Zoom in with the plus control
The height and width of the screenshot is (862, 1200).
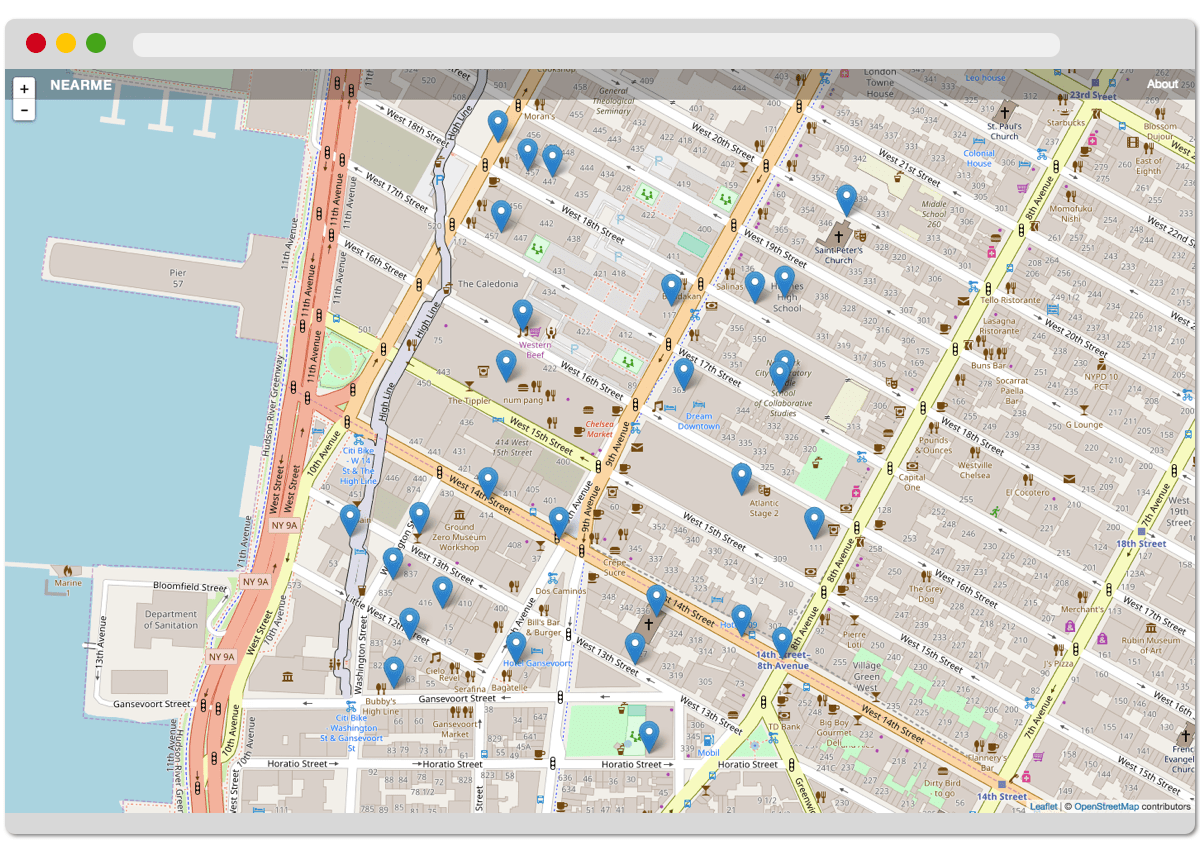(23, 89)
